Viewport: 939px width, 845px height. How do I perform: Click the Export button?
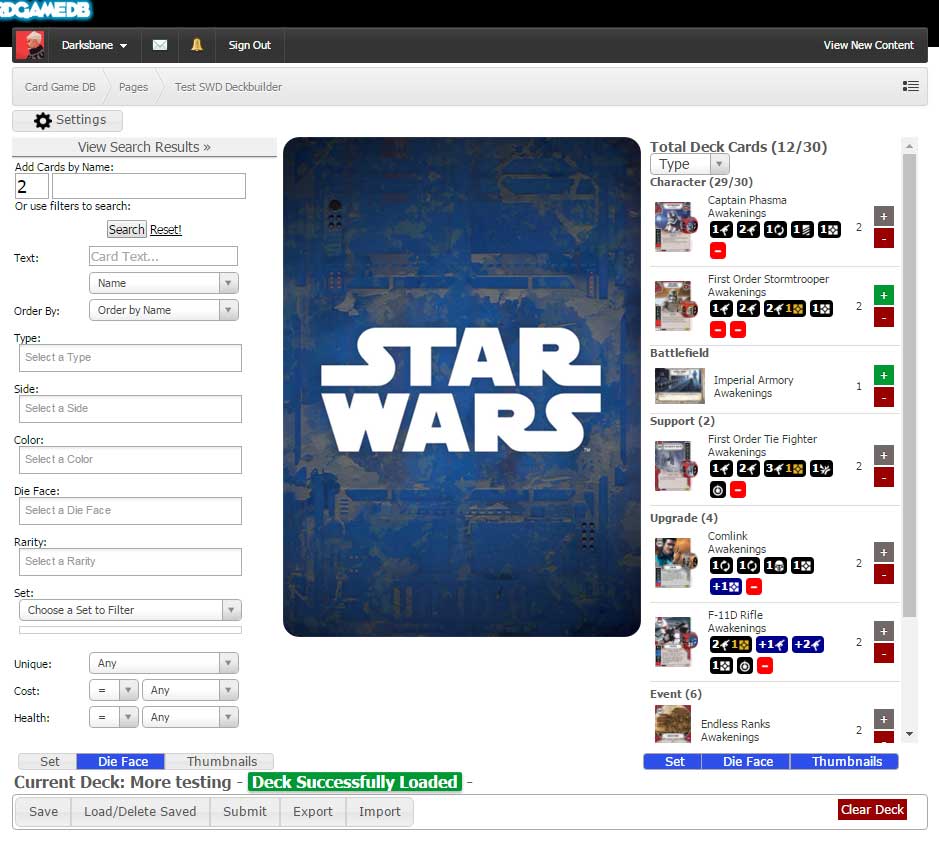pyautogui.click(x=313, y=811)
